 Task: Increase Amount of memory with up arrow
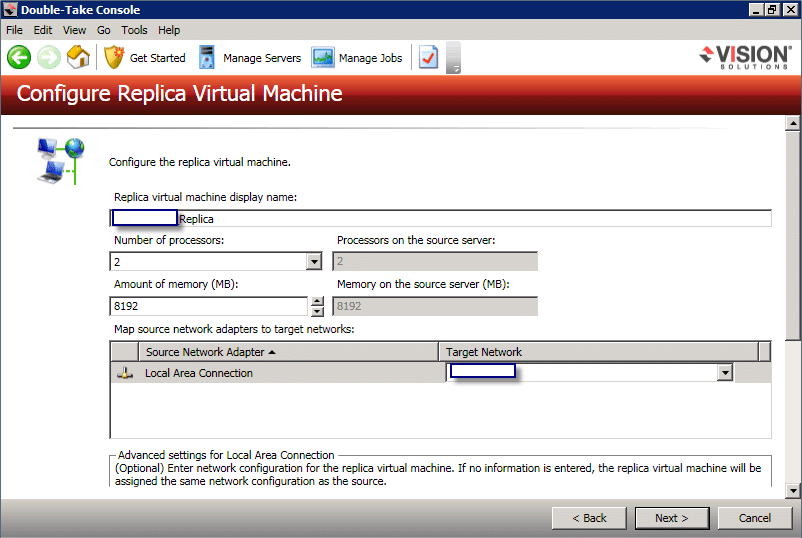(x=317, y=301)
